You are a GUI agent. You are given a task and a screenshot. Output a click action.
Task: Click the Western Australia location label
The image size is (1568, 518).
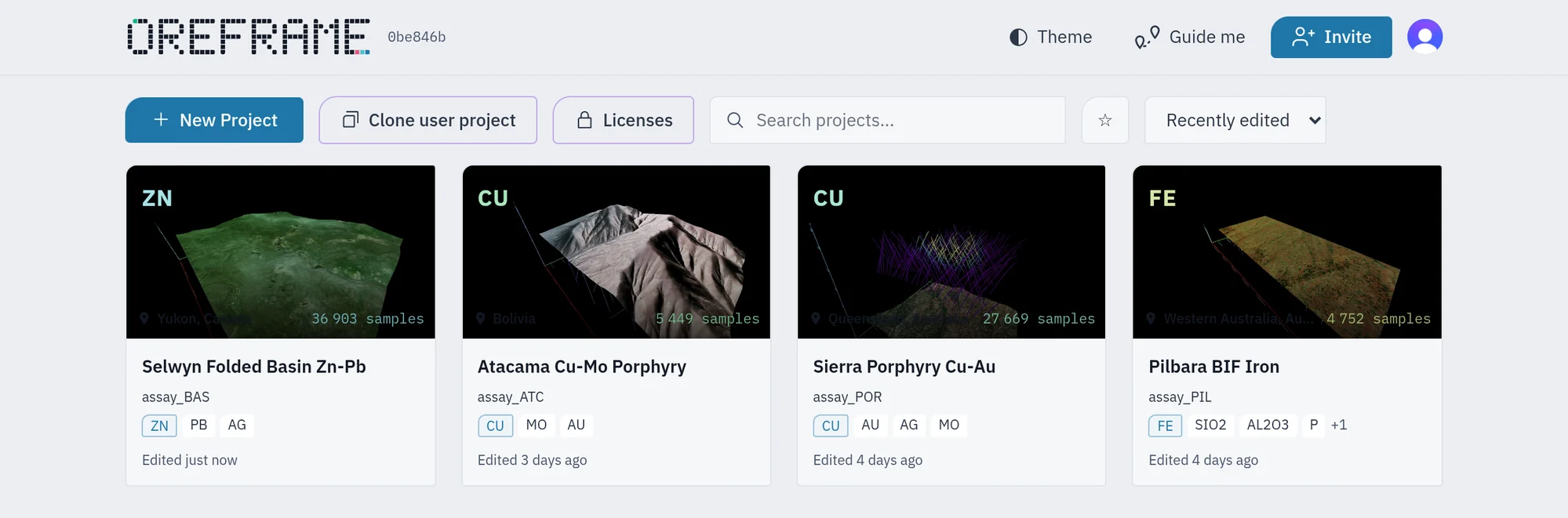pyautogui.click(x=1238, y=319)
